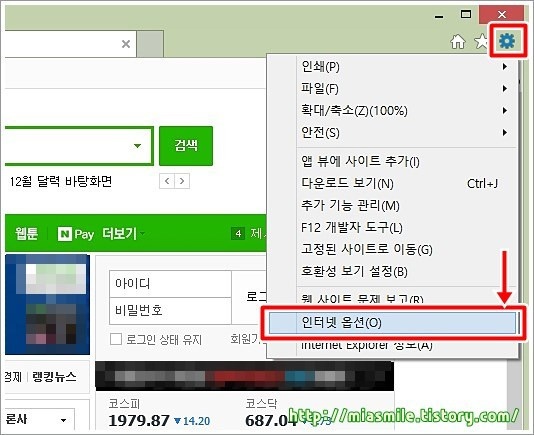The image size is (534, 435).
Task: Select 인쇄(P) menu entry
Action: click(x=392, y=66)
